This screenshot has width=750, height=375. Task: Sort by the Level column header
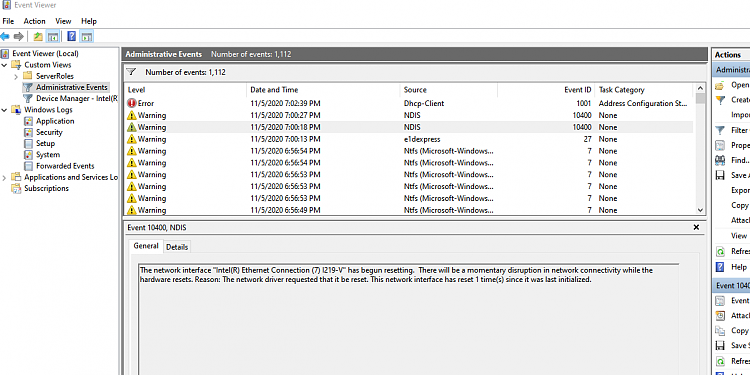[186, 89]
